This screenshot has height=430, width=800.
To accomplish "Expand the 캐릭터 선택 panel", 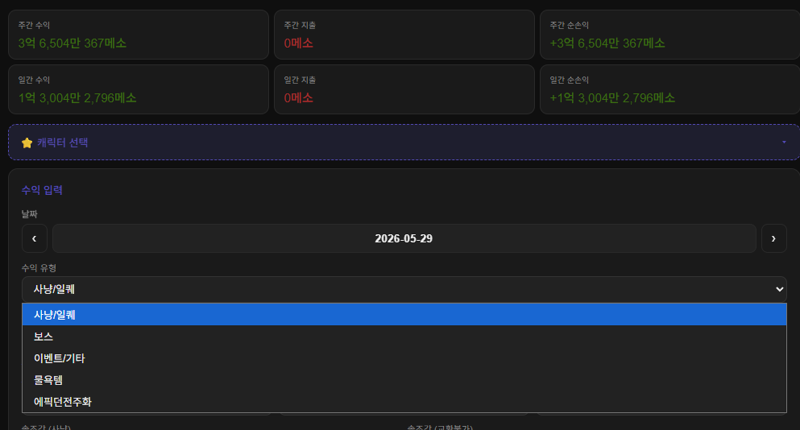I will [404, 142].
